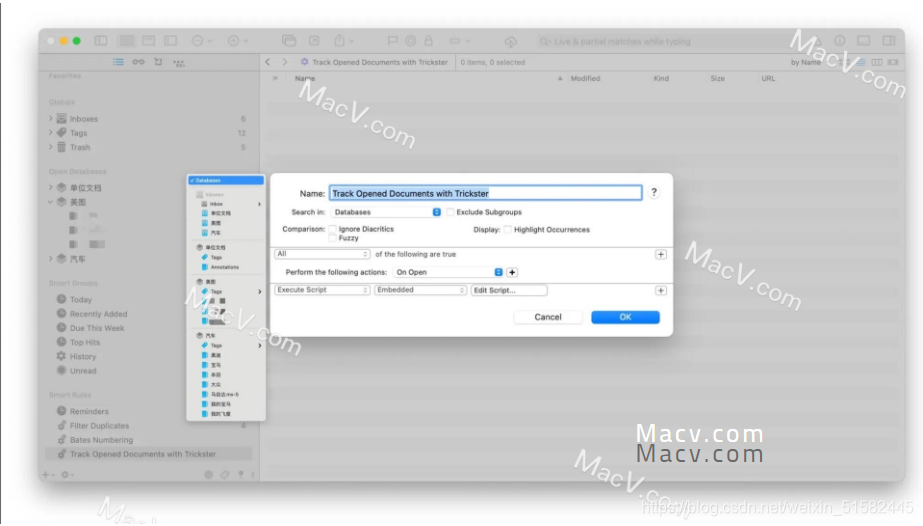The width and height of the screenshot is (923, 526).
Task: Open the Search in Databases dropdown
Action: tap(386, 212)
